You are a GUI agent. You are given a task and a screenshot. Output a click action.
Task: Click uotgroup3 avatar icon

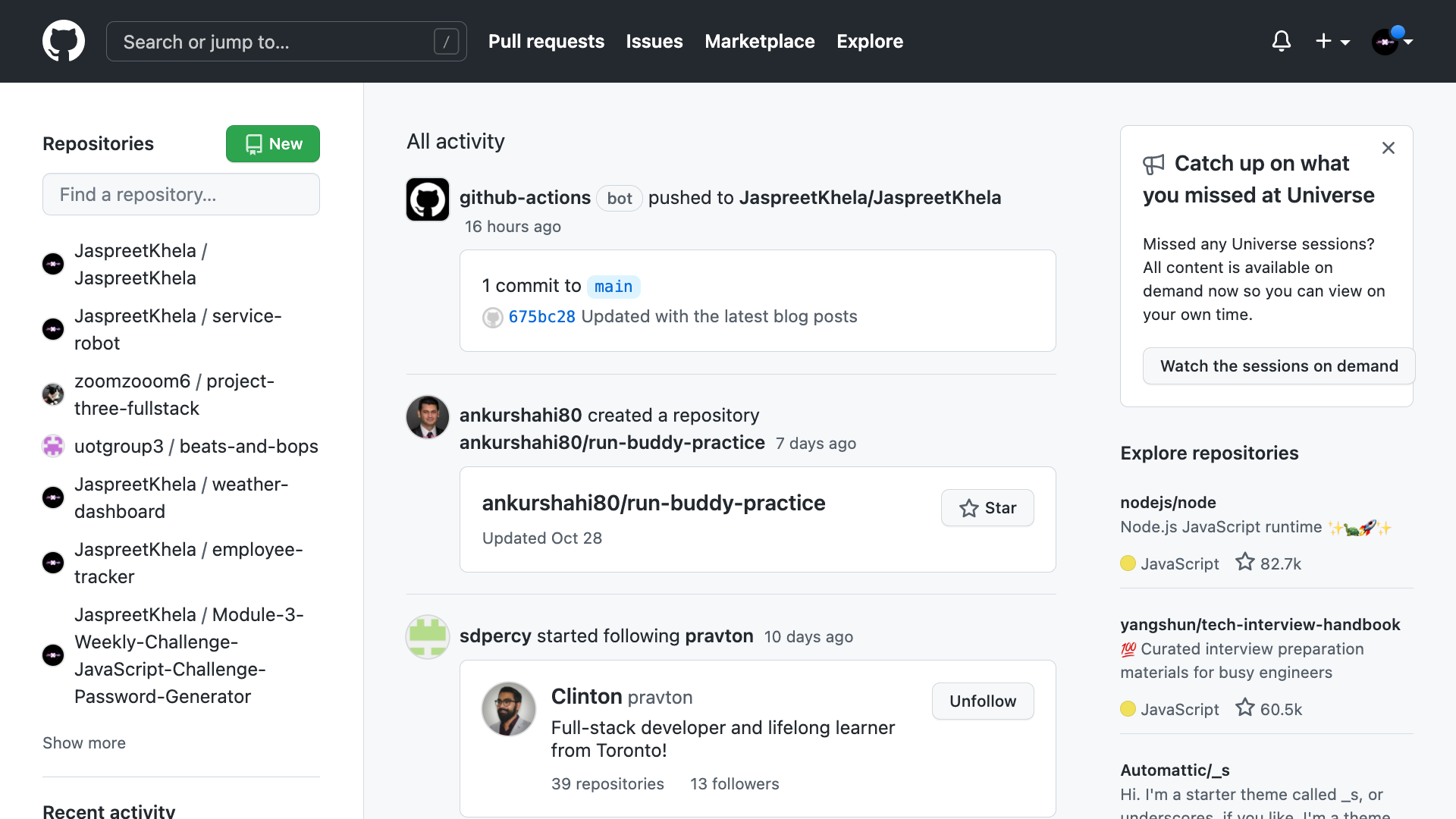pos(53,446)
